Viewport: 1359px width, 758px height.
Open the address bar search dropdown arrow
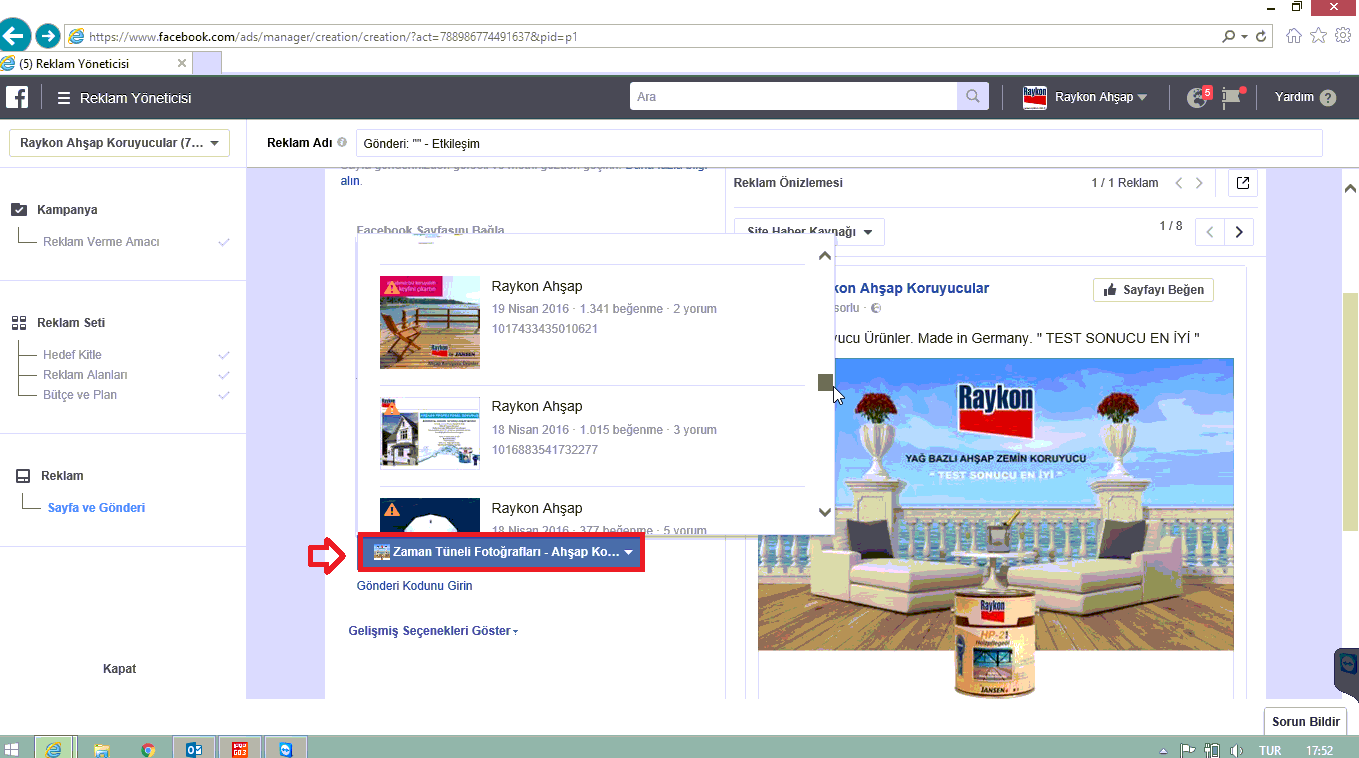[x=1244, y=37]
